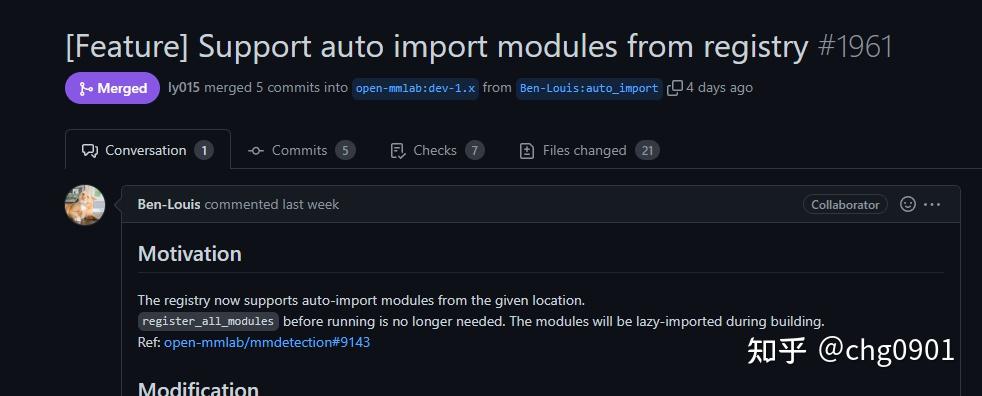982x396 pixels.
Task: Open the ly015 user profile link
Action: 183,88
